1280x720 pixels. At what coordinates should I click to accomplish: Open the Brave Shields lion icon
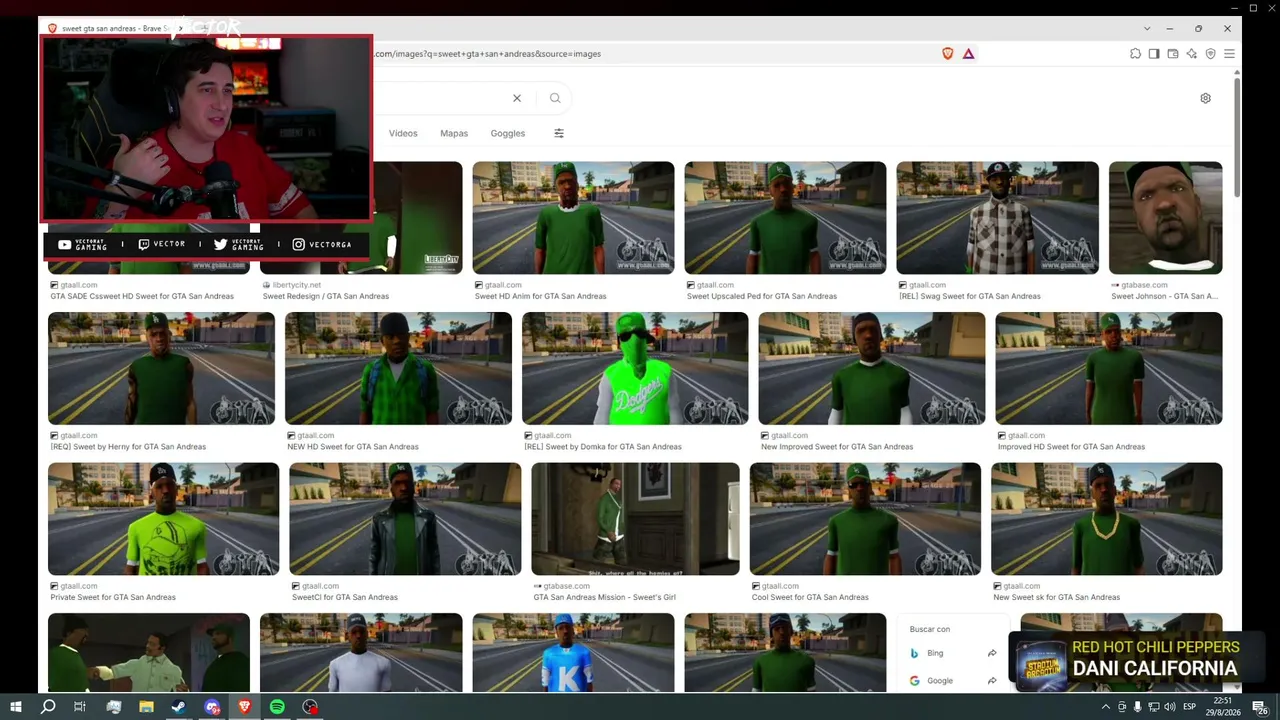click(x=948, y=54)
